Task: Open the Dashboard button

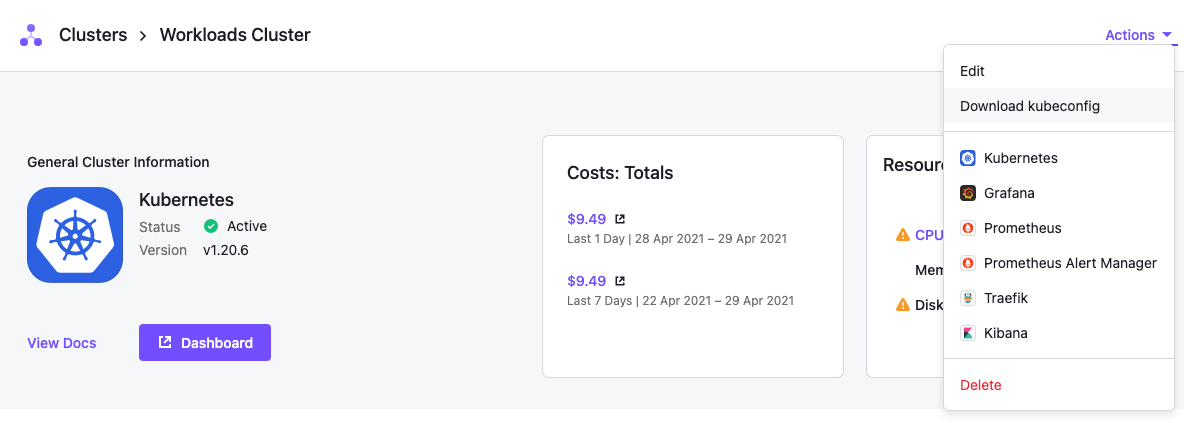Action: [205, 343]
